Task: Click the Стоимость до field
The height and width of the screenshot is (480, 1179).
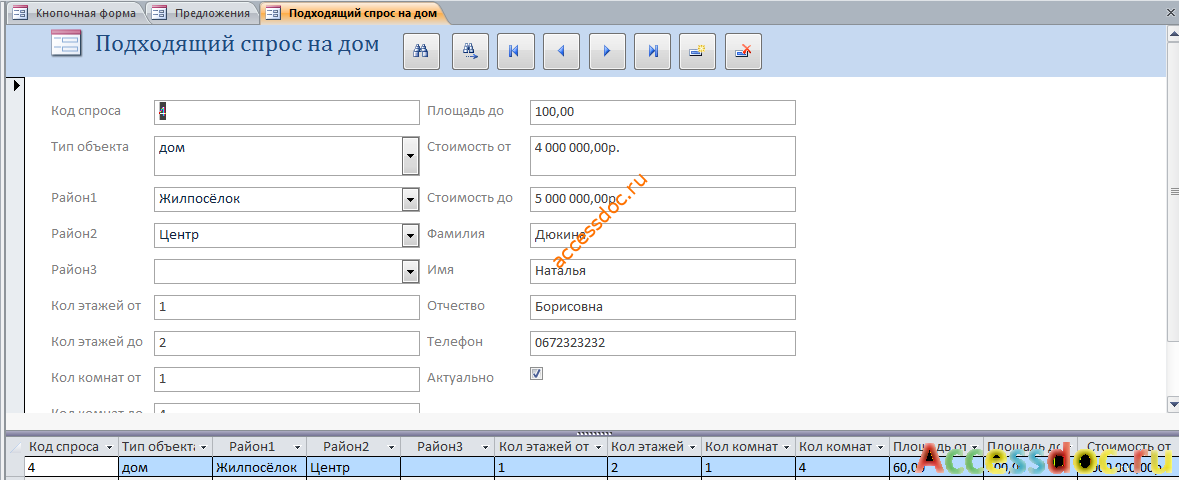Action: pyautogui.click(x=662, y=199)
